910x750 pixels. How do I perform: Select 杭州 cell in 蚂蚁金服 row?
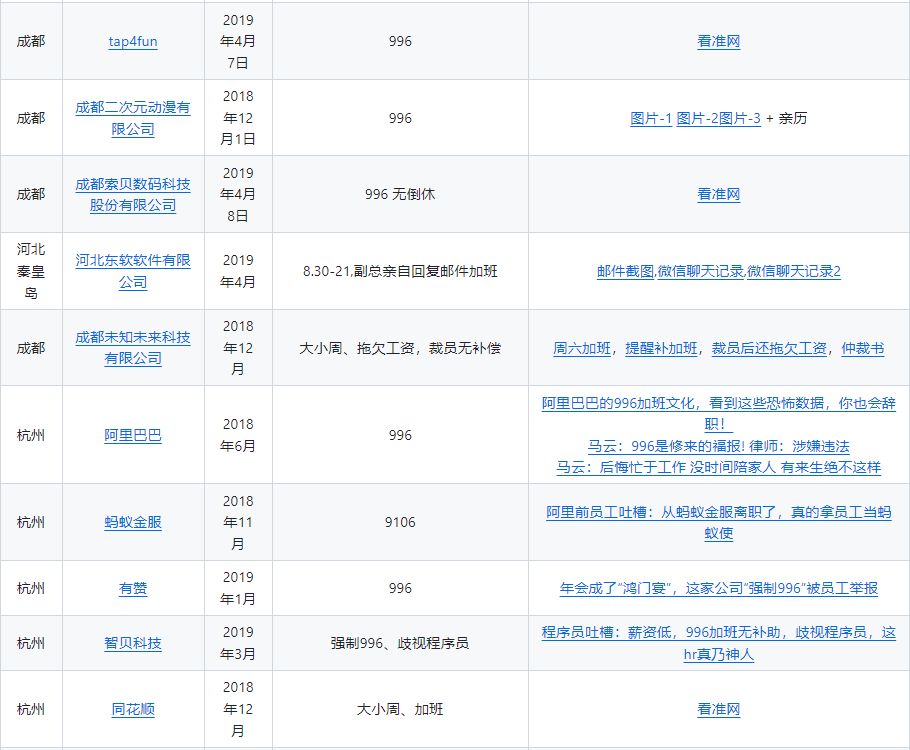31,522
